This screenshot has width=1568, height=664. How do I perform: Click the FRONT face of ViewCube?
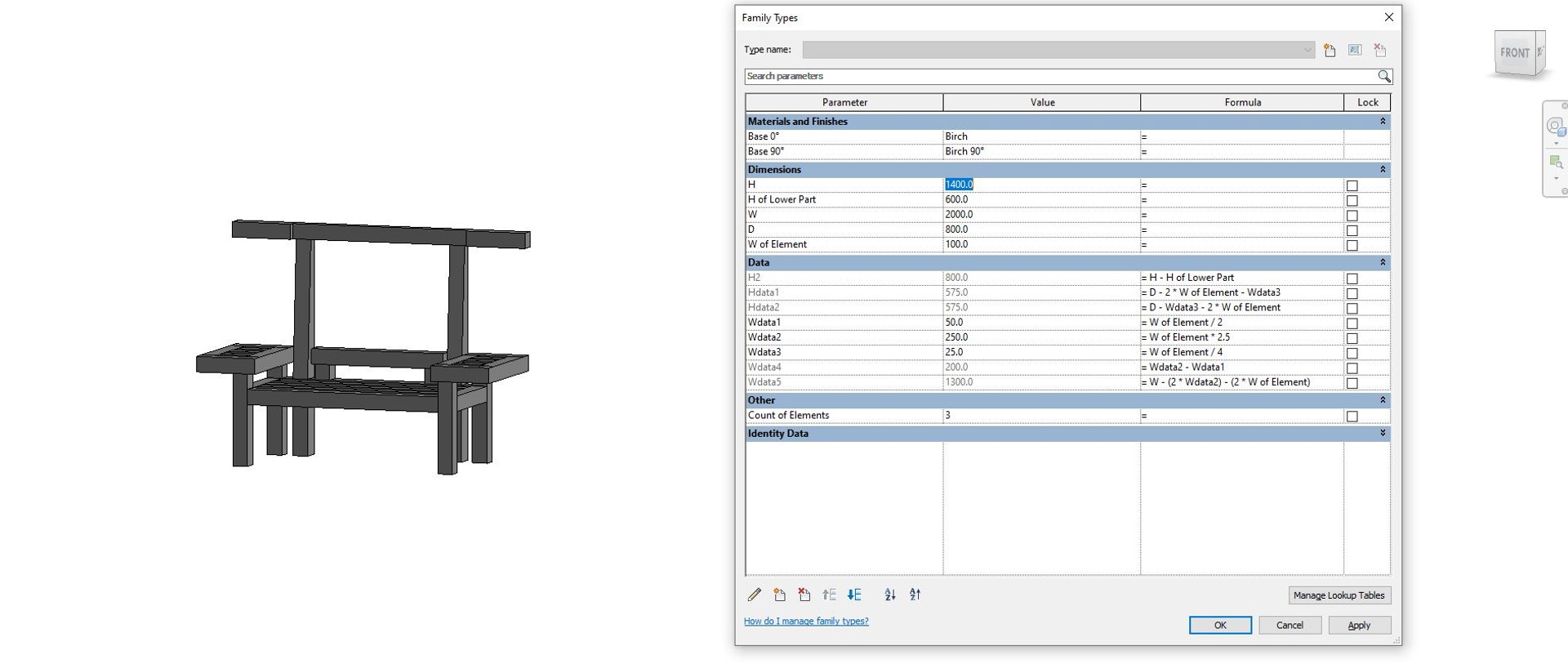coord(1515,53)
